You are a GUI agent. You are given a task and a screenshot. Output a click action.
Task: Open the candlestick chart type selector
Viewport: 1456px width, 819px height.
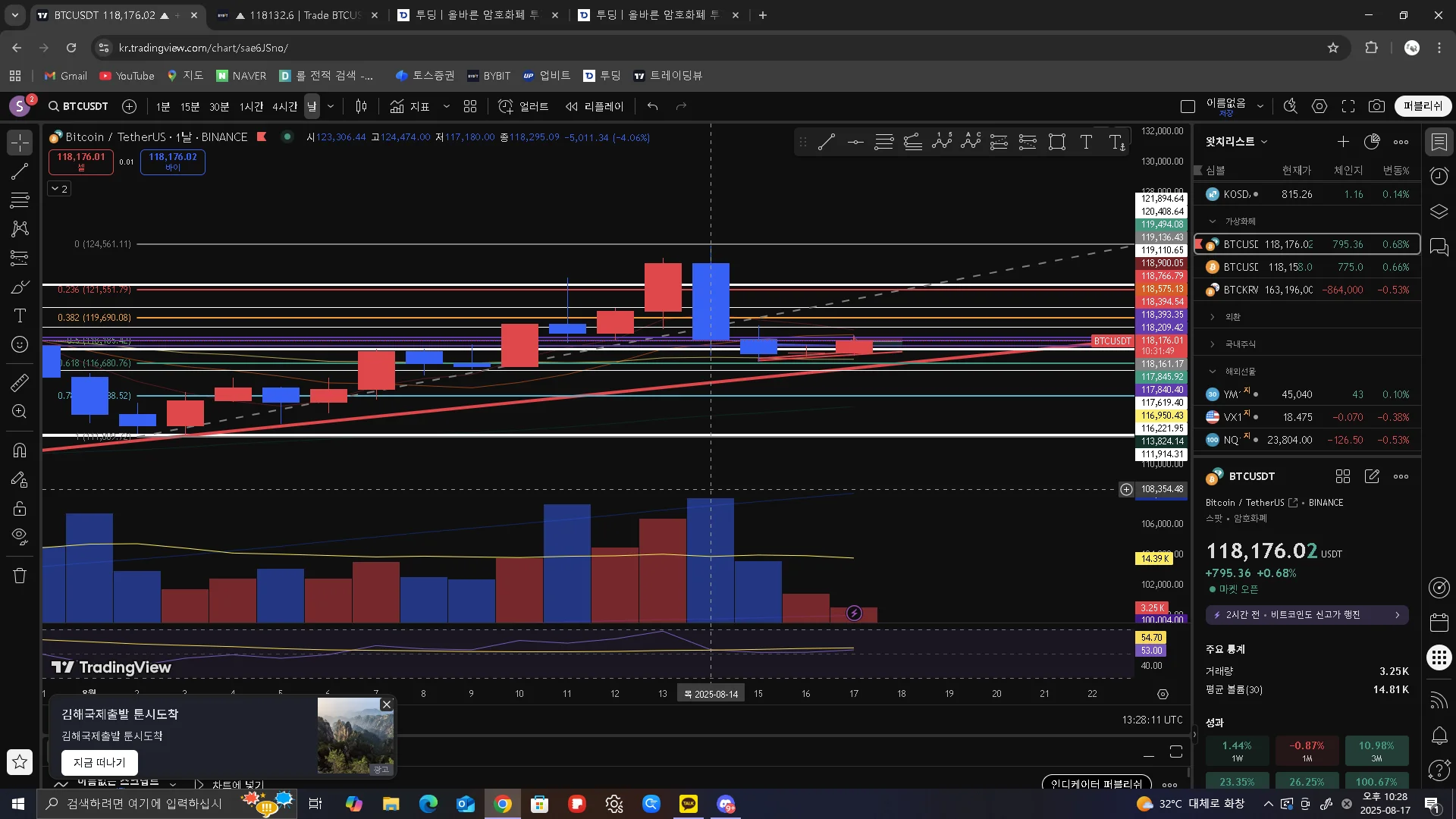(x=362, y=106)
